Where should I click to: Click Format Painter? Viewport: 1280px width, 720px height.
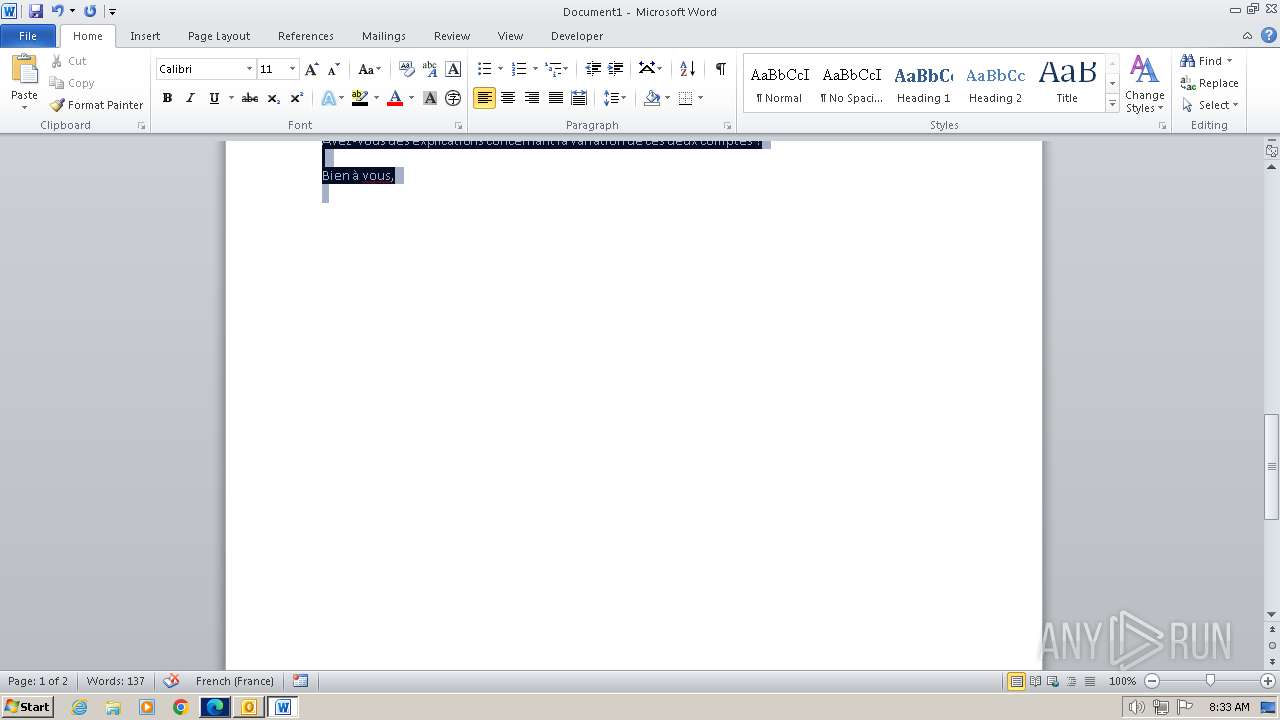[97, 105]
